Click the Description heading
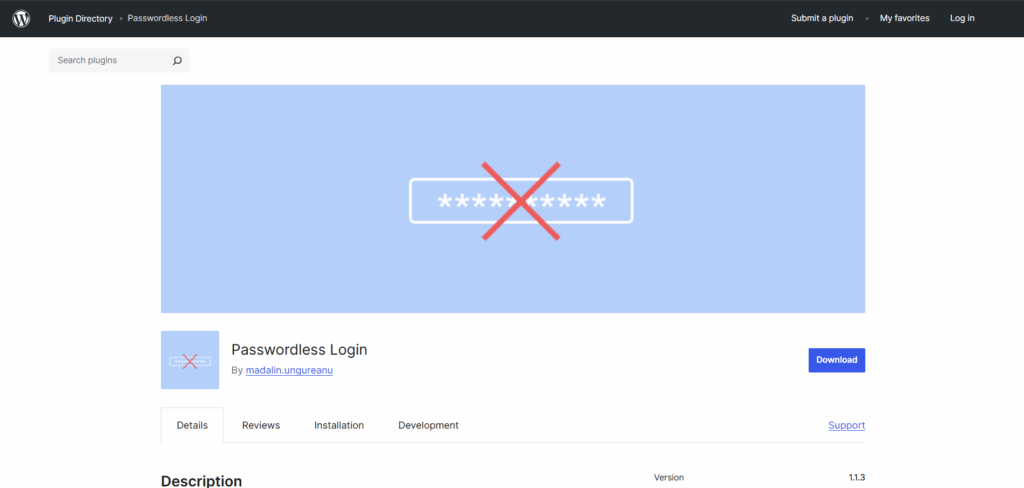The image size is (1024, 488). (201, 481)
